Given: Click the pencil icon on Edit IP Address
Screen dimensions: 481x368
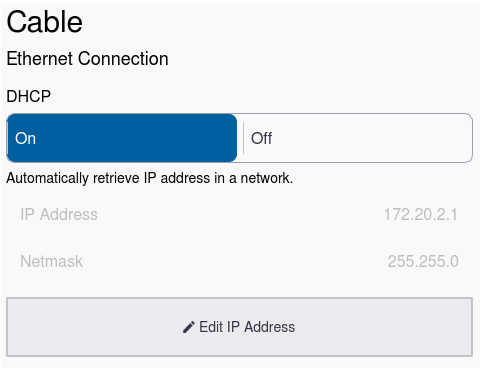Looking at the screenshot, I should tap(188, 327).
